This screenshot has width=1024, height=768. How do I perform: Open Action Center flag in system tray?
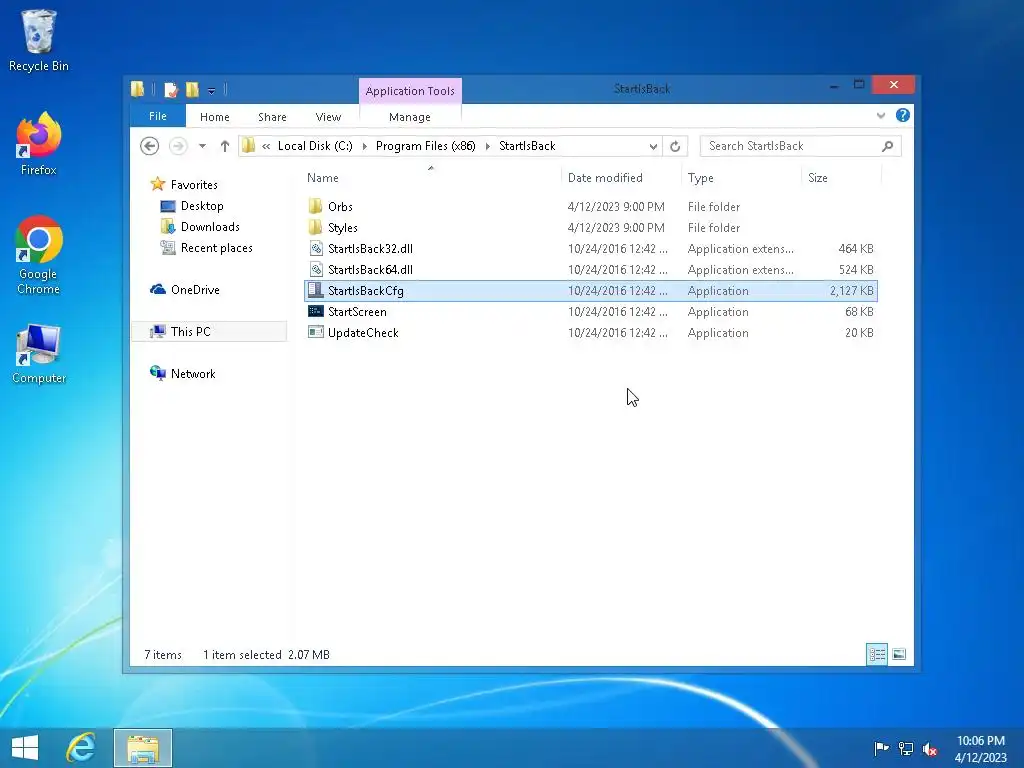tap(881, 748)
